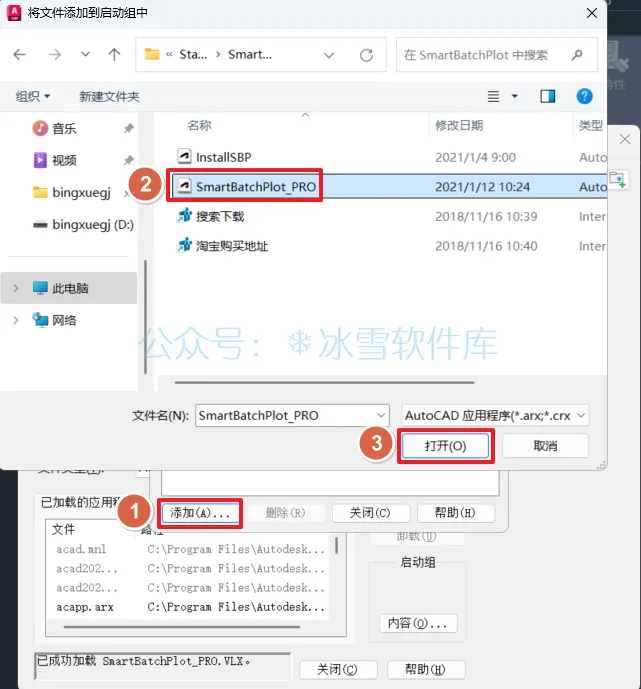Select acad.mnl in loaded applications list
Screen dimensions: 641x689
[81, 549]
